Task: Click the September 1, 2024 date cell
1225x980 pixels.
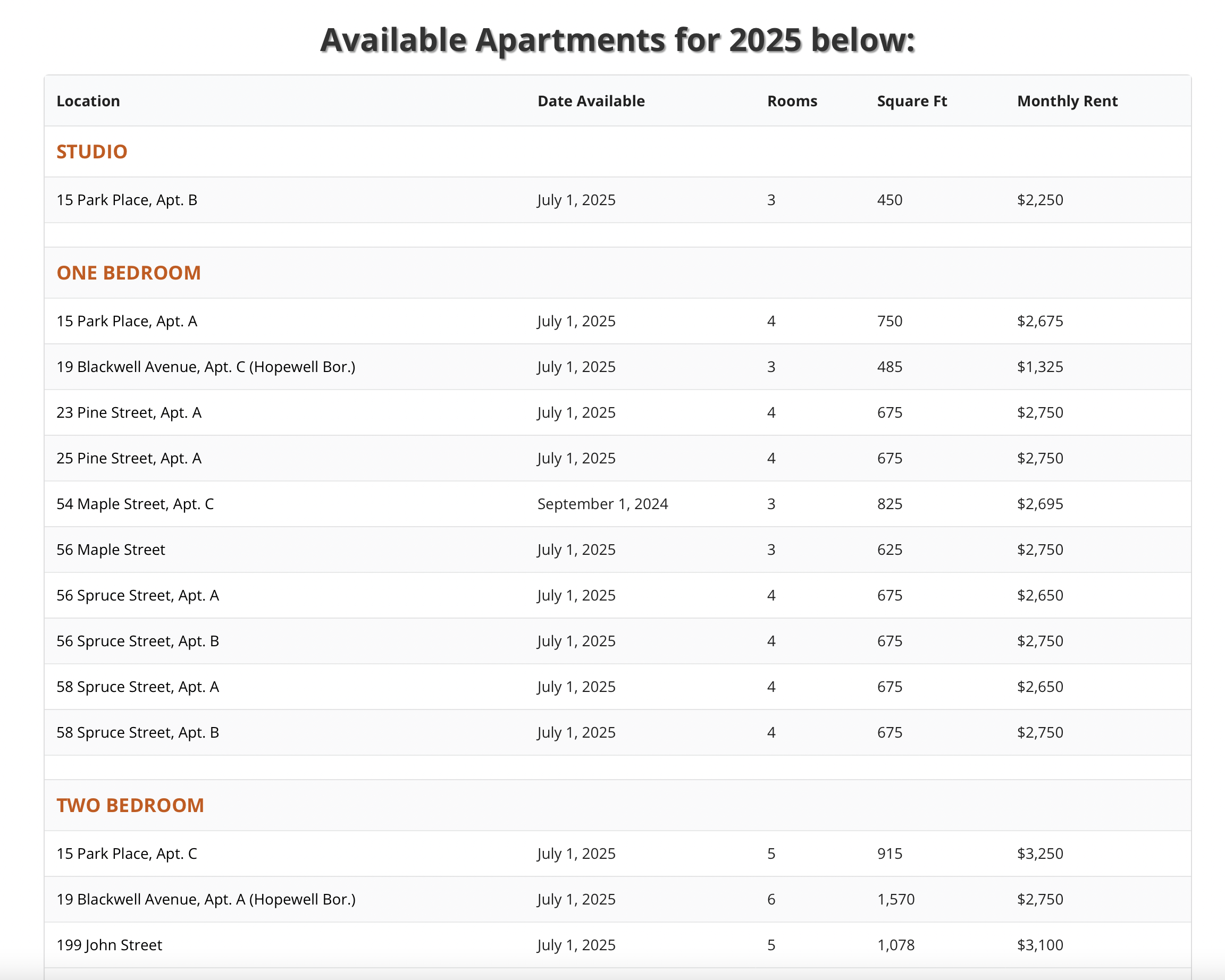Action: pyautogui.click(x=602, y=504)
